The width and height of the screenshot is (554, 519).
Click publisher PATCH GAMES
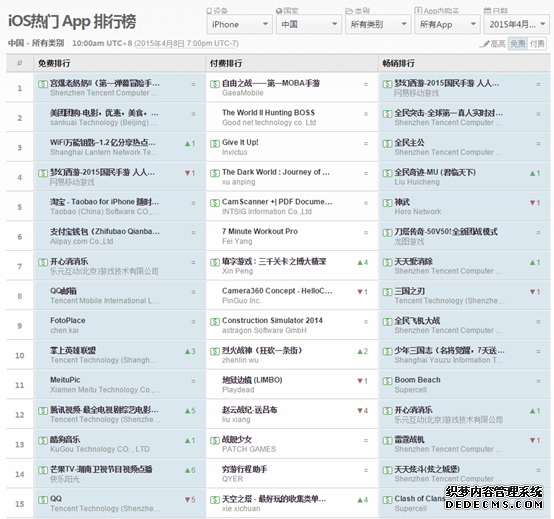pyautogui.click(x=249, y=449)
